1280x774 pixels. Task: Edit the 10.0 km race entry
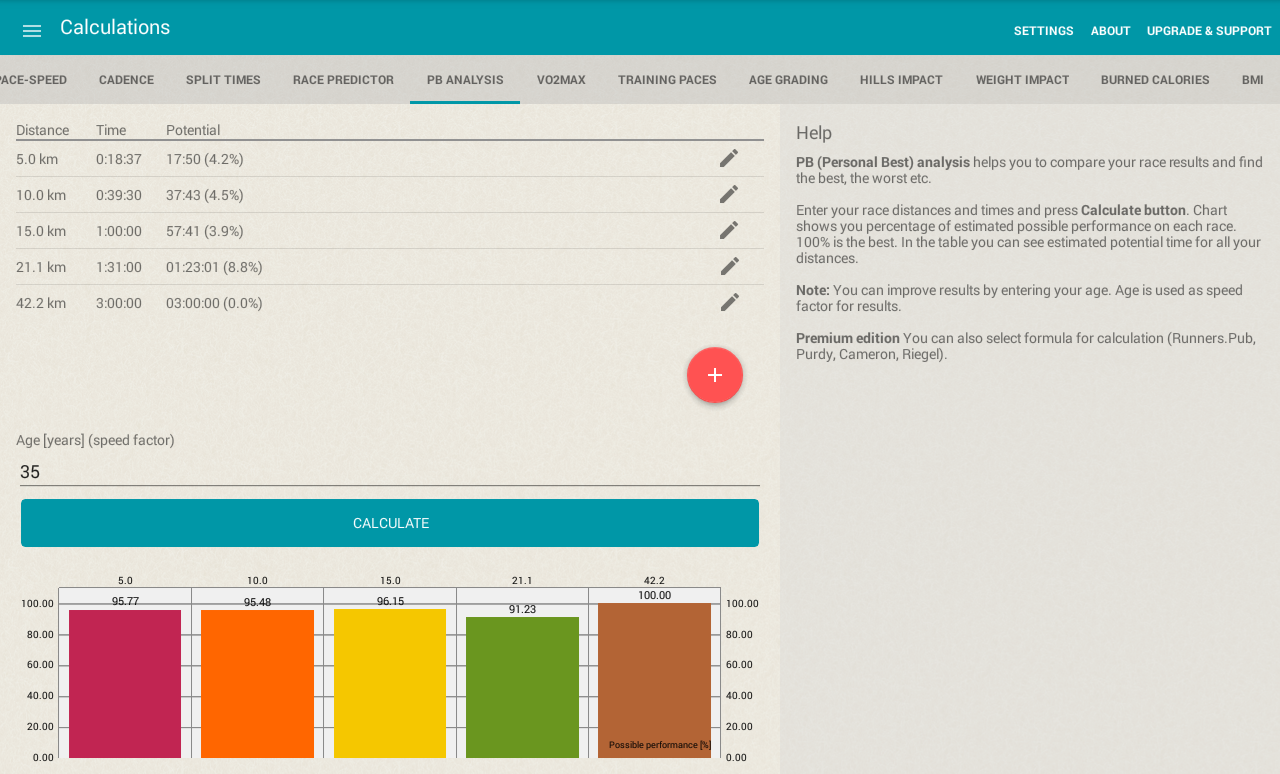click(729, 194)
